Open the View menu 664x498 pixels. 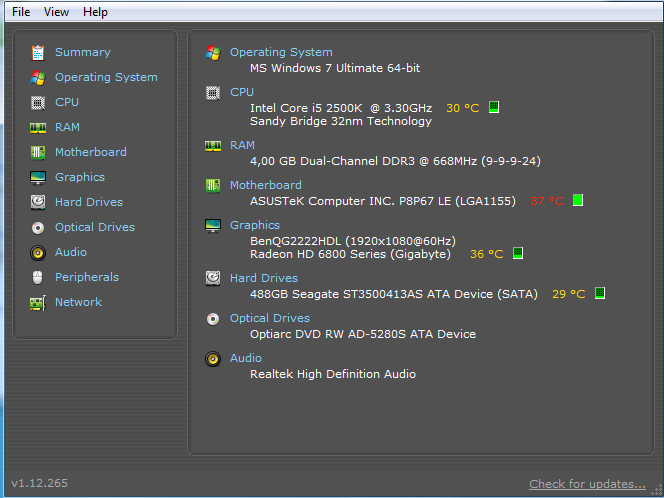(x=57, y=12)
